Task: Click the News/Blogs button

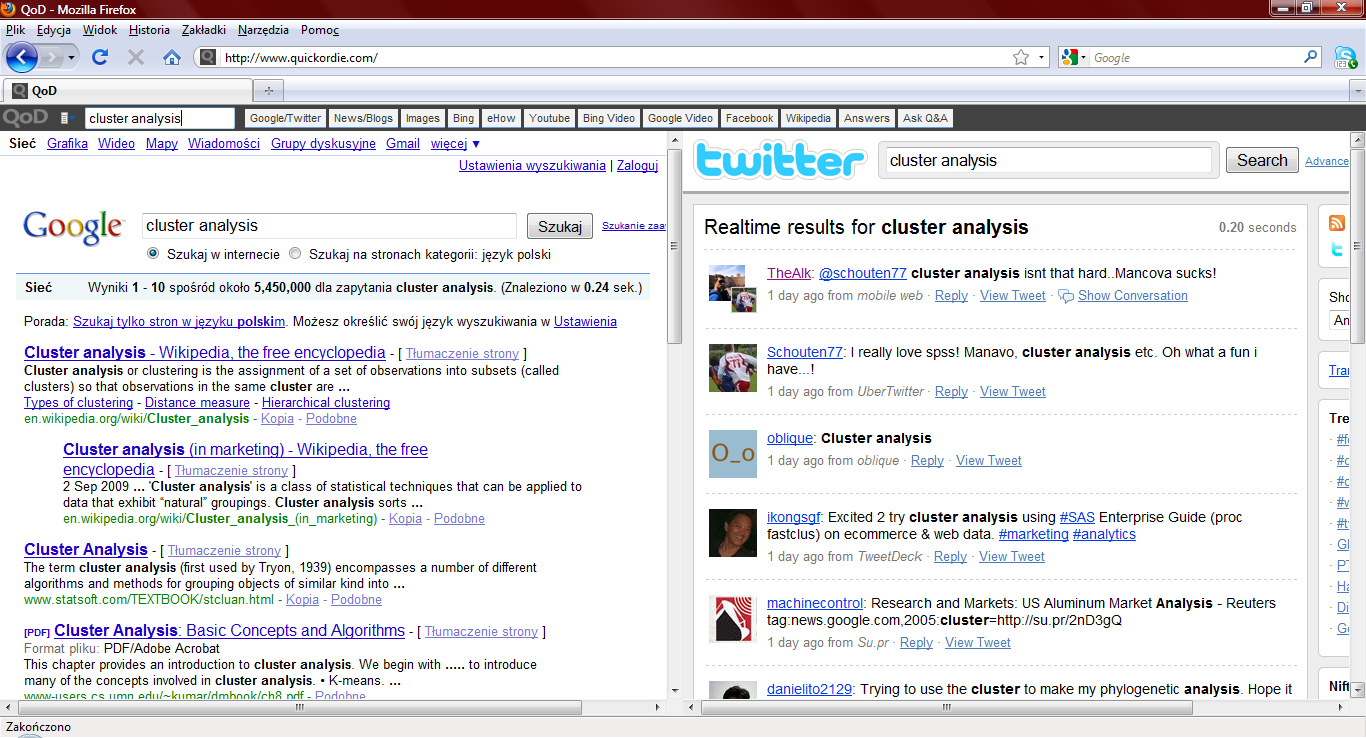Action: 364,118
